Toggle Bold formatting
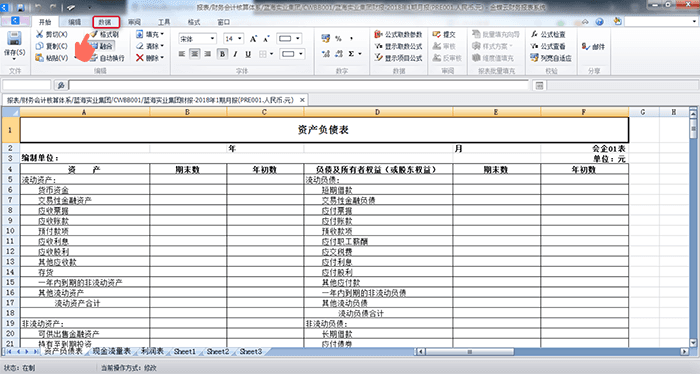Viewport: 700px width, 374px height. pos(222,54)
